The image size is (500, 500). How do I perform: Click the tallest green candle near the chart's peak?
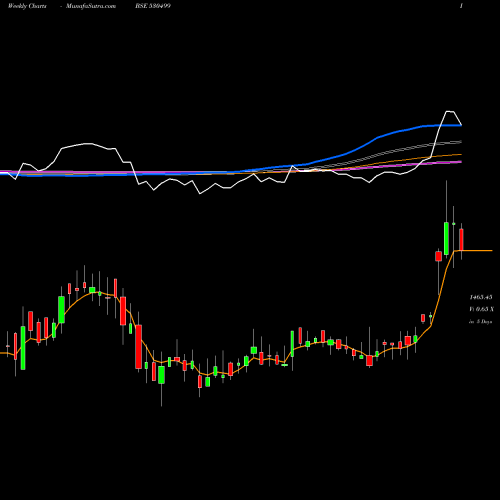(x=446, y=238)
